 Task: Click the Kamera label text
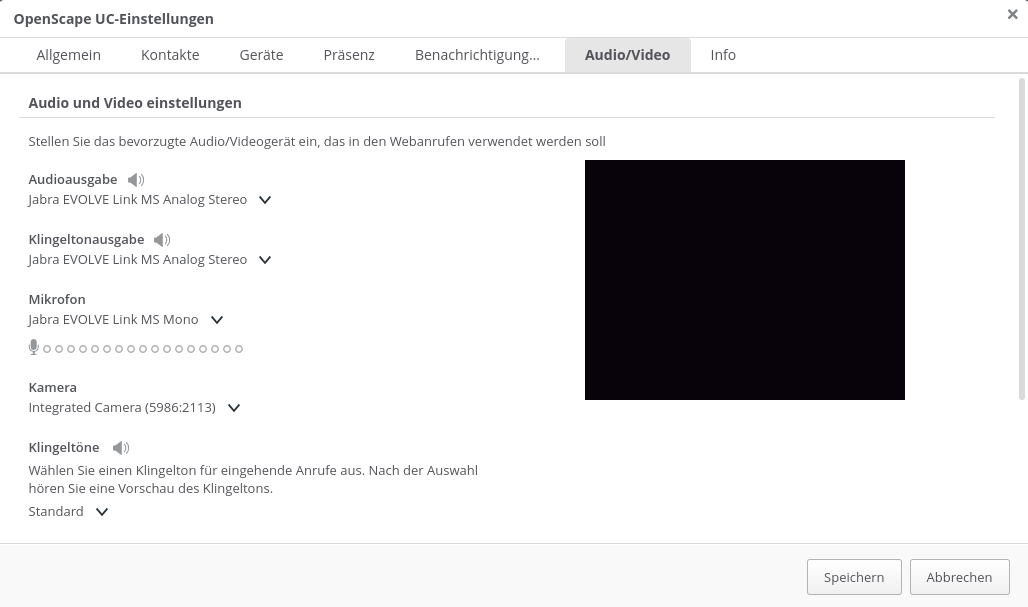point(52,387)
